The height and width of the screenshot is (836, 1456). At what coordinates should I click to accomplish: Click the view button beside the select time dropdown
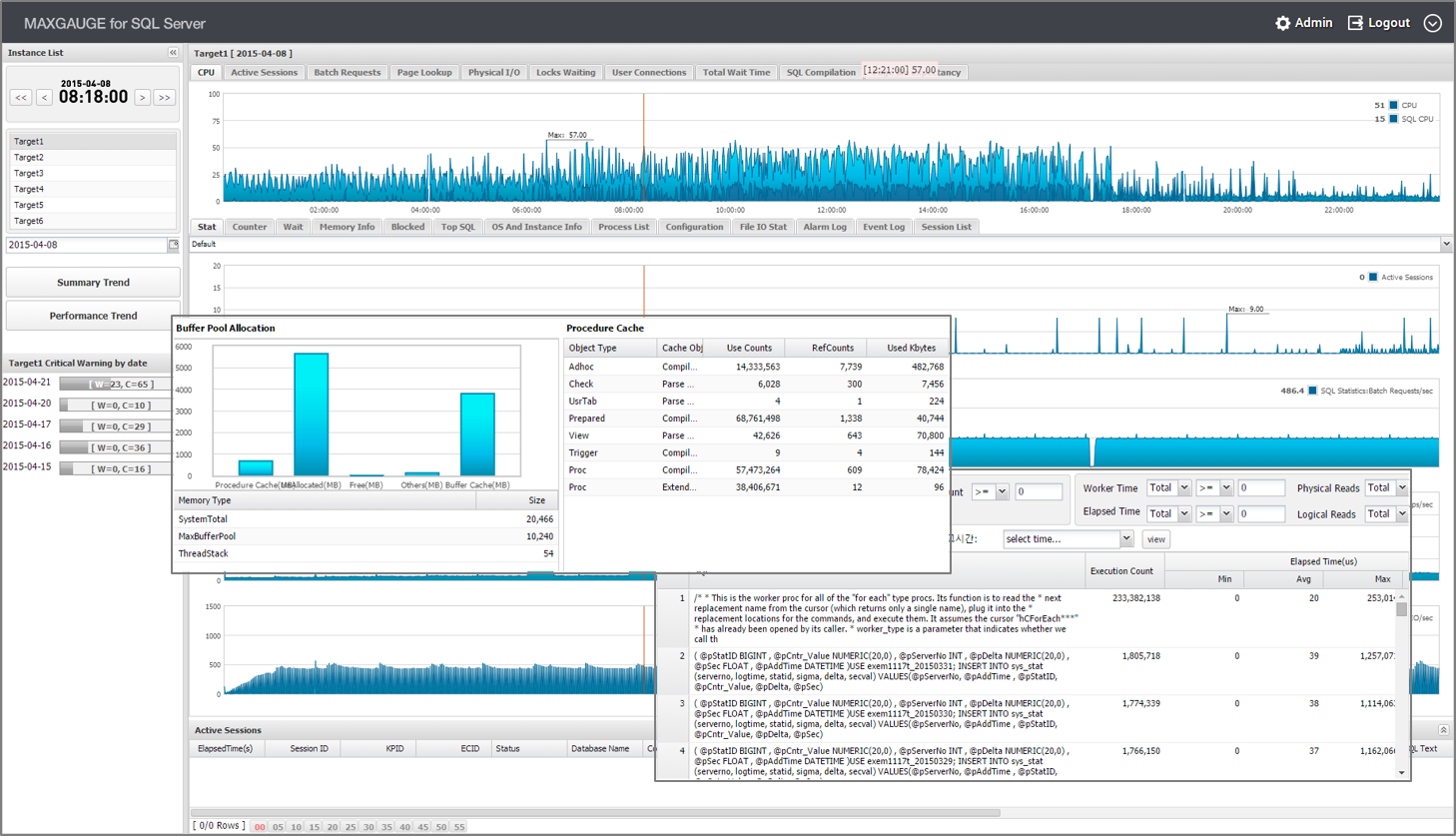pyautogui.click(x=1155, y=539)
